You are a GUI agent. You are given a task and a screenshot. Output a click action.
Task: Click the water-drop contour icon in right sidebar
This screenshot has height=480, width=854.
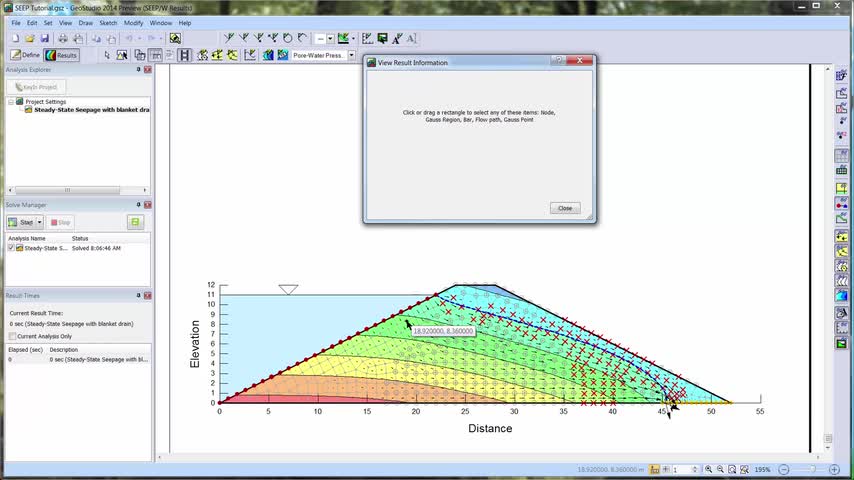[x=841, y=296]
